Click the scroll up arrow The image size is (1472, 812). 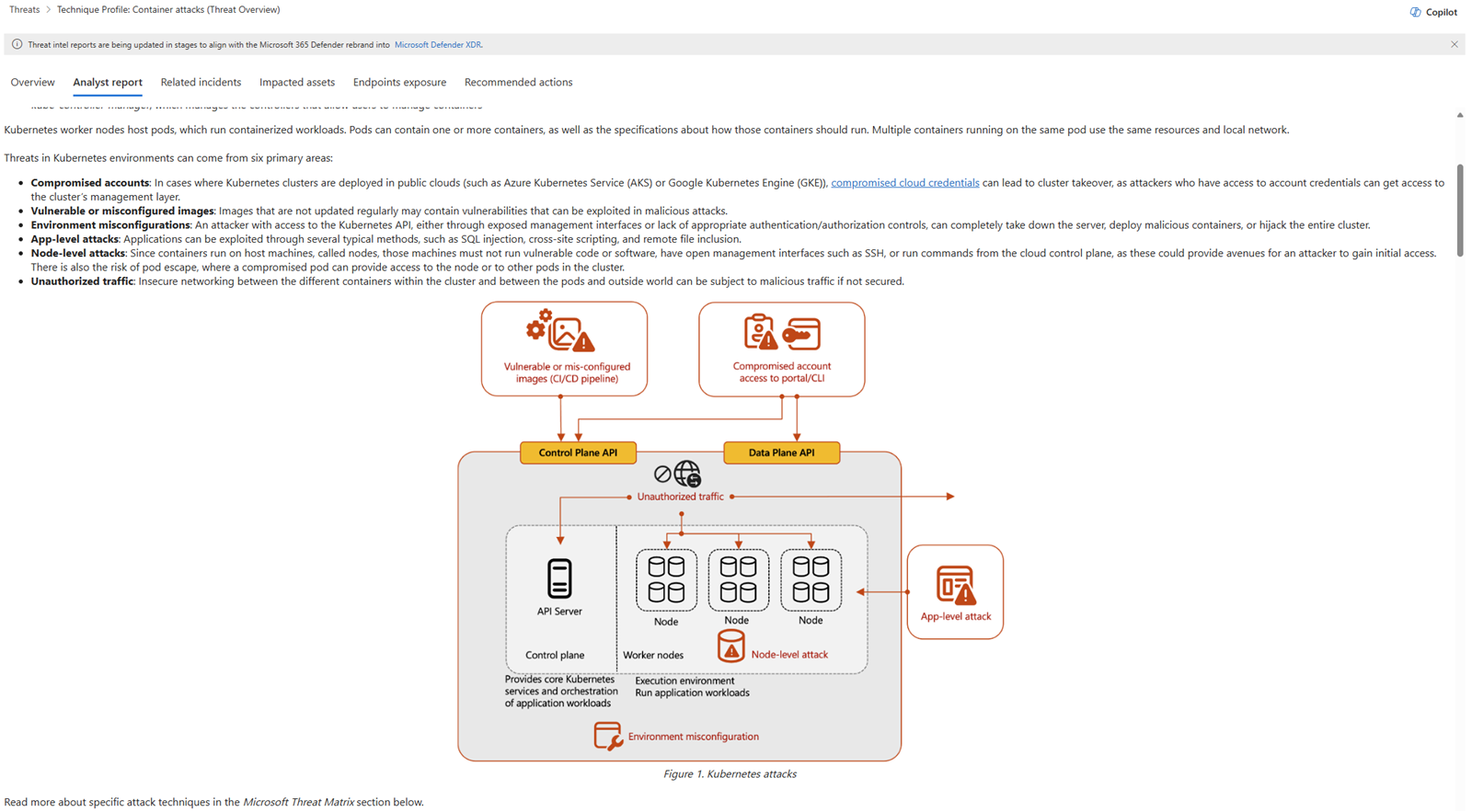pos(1459,115)
